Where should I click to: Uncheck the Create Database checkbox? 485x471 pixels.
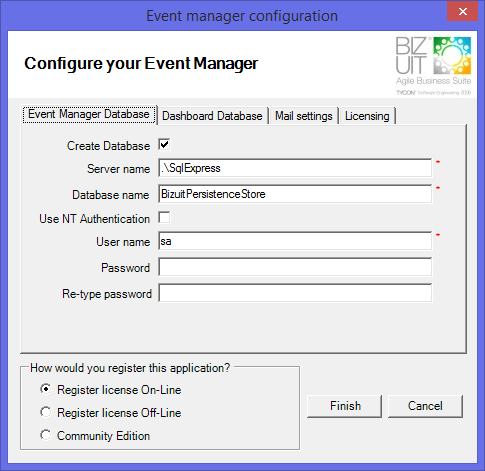point(164,144)
